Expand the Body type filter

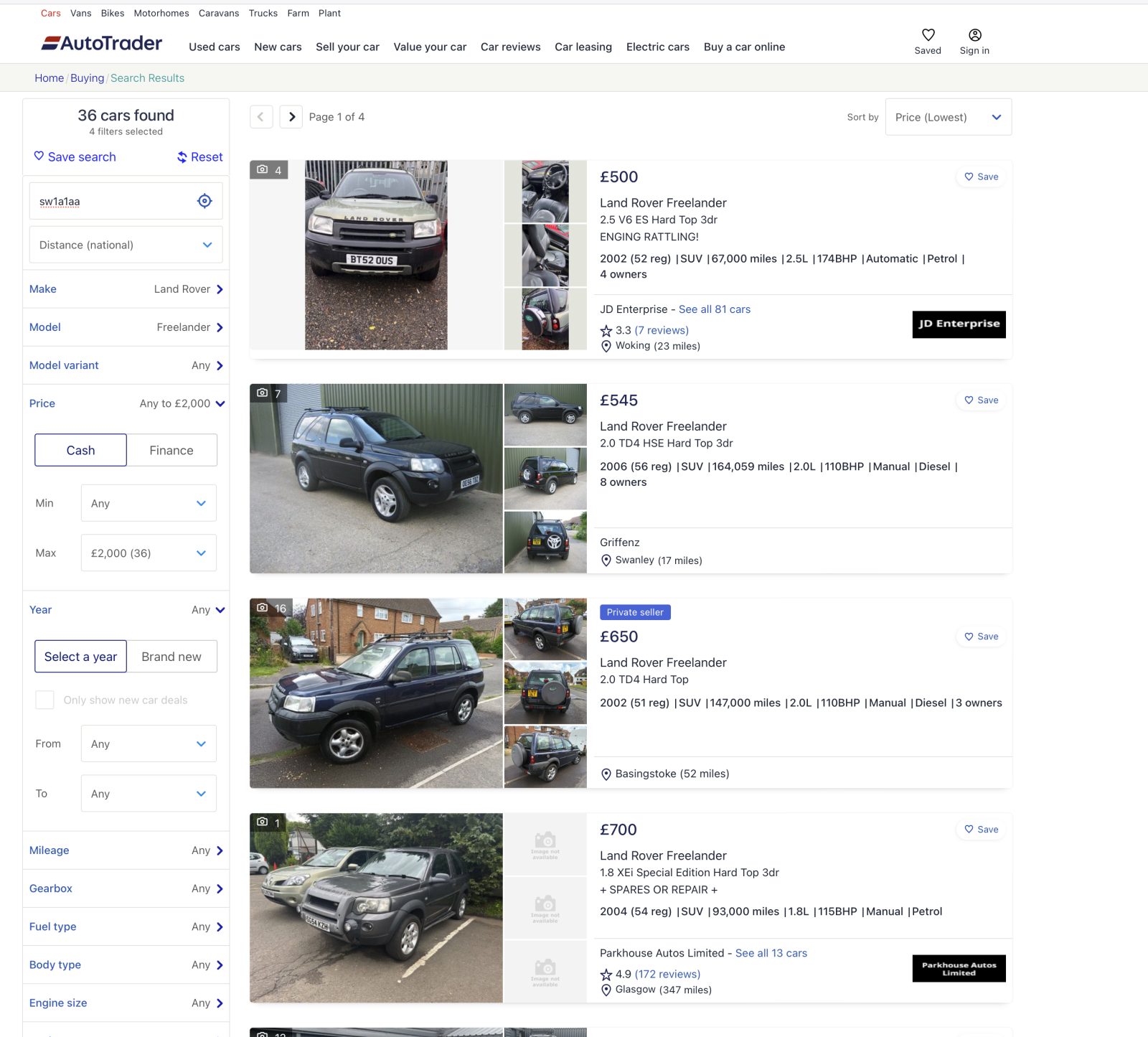(x=126, y=965)
